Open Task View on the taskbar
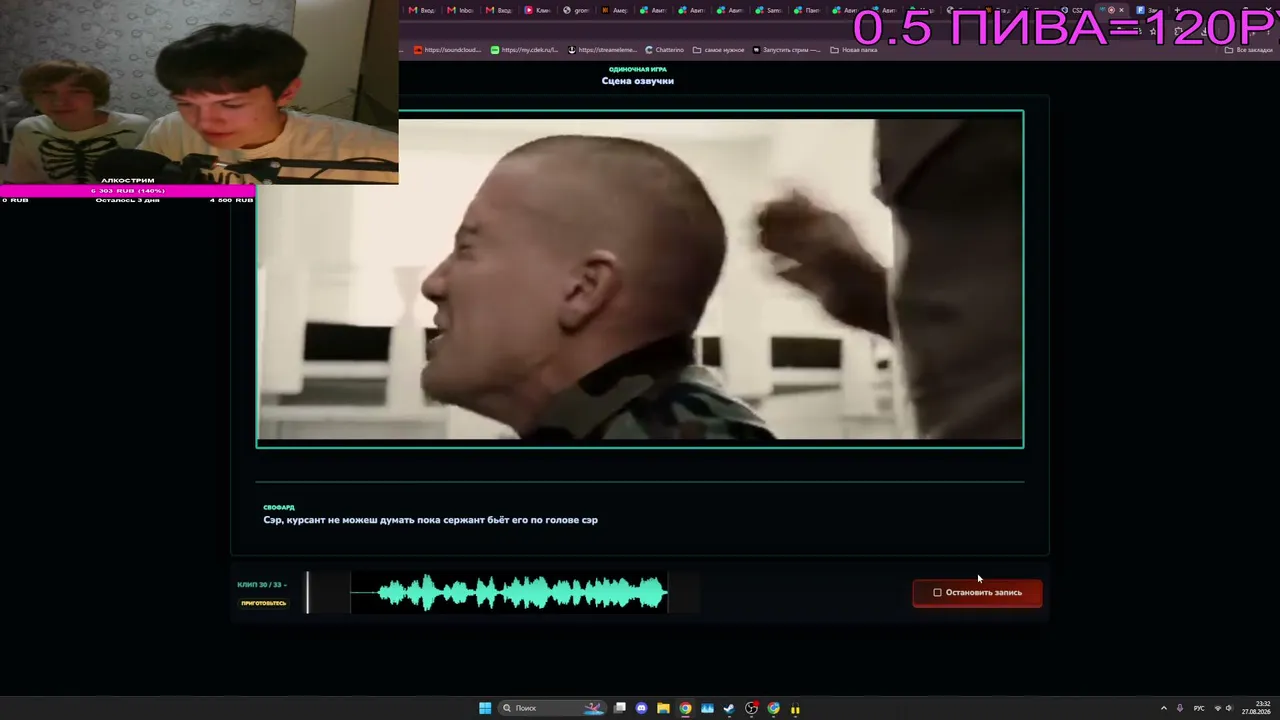The width and height of the screenshot is (1280, 720). [620, 708]
